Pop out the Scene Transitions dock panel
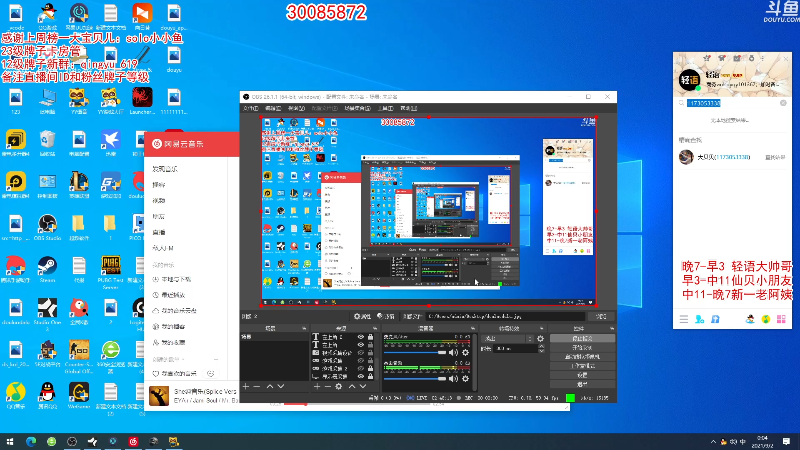Viewport: 800px width, 450px height. [x=541, y=329]
